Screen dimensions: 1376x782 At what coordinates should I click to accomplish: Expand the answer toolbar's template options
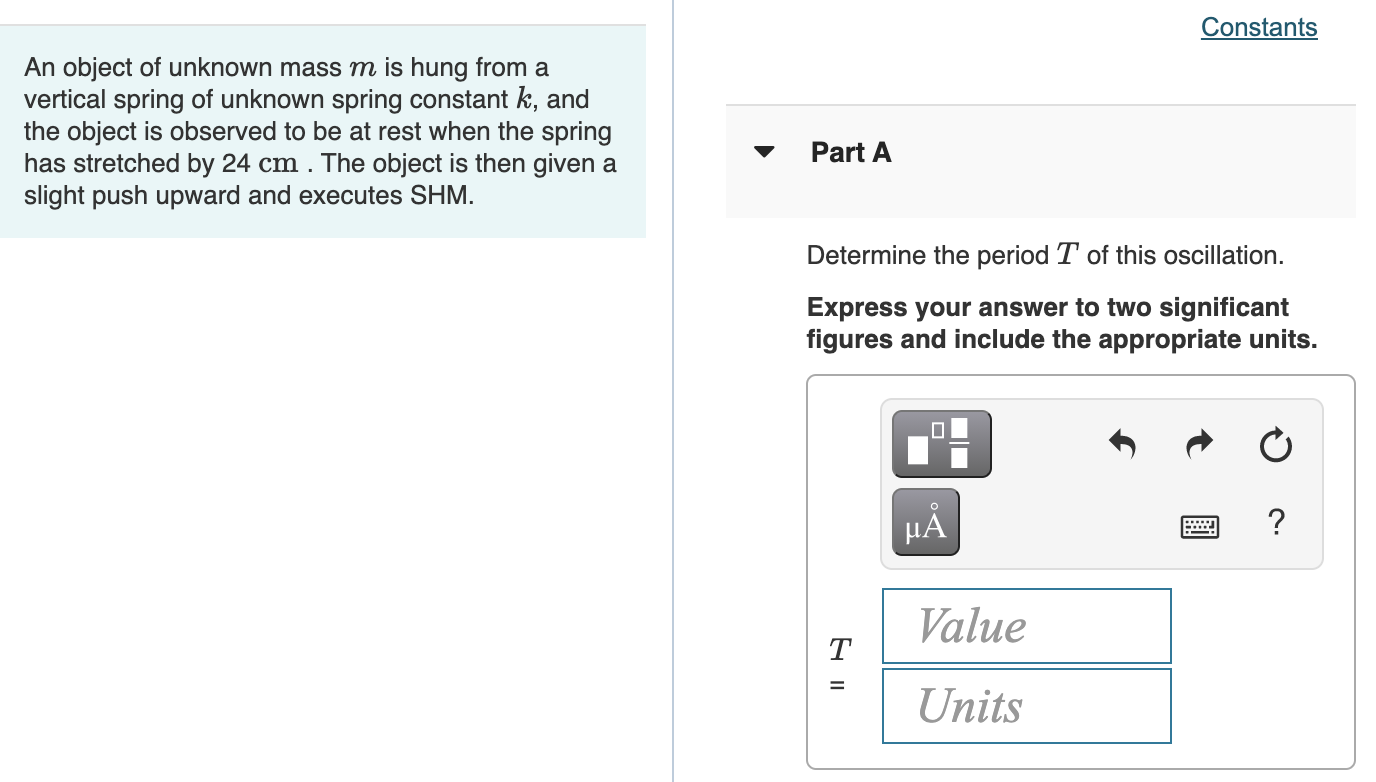click(x=941, y=443)
